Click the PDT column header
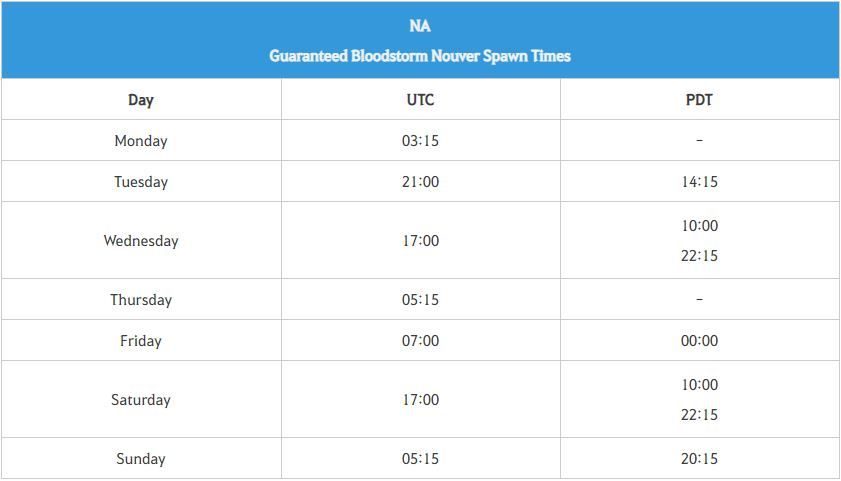This screenshot has width=841, height=481. (699, 100)
